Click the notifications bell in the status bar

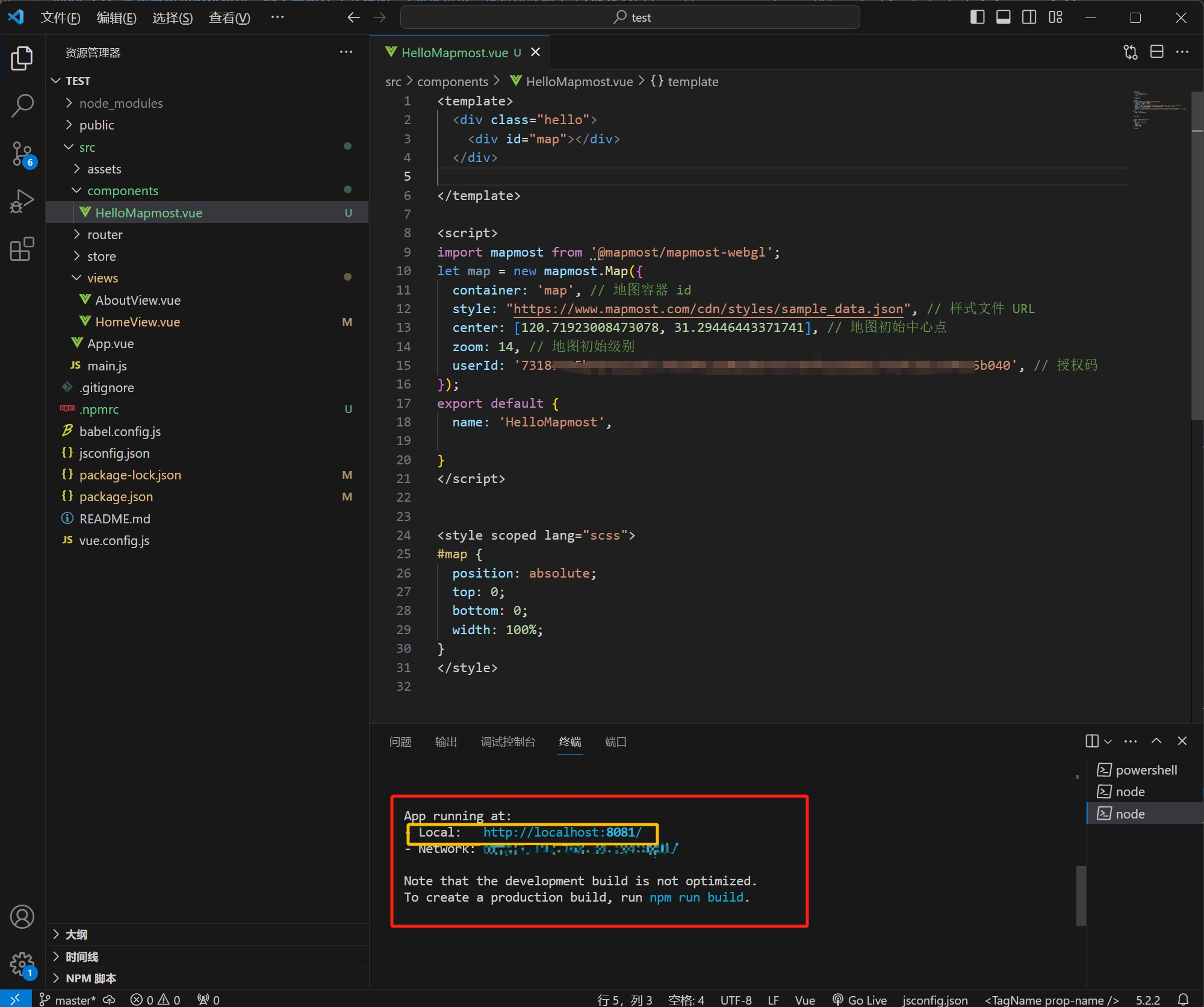pyautogui.click(x=1183, y=999)
